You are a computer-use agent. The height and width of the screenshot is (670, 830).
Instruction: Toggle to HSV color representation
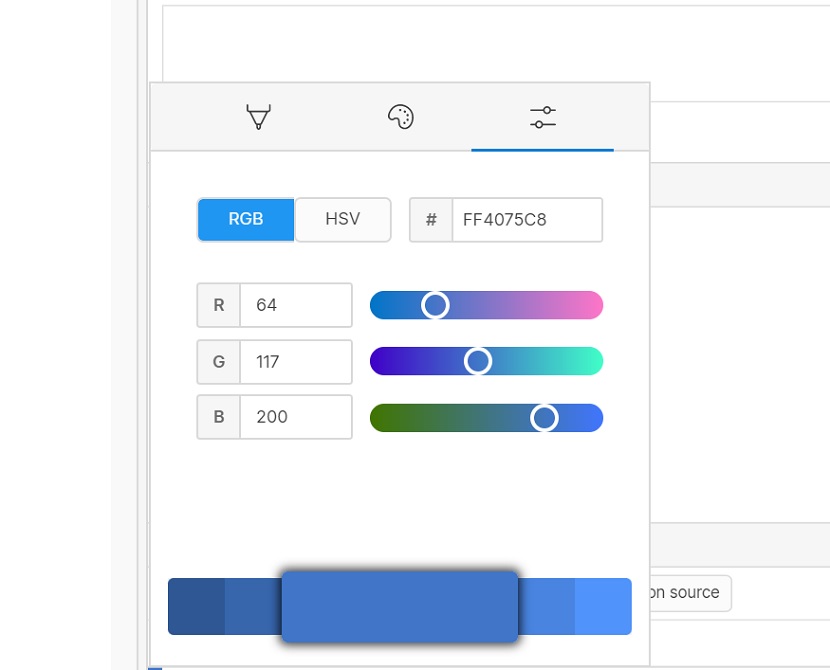[x=342, y=219]
